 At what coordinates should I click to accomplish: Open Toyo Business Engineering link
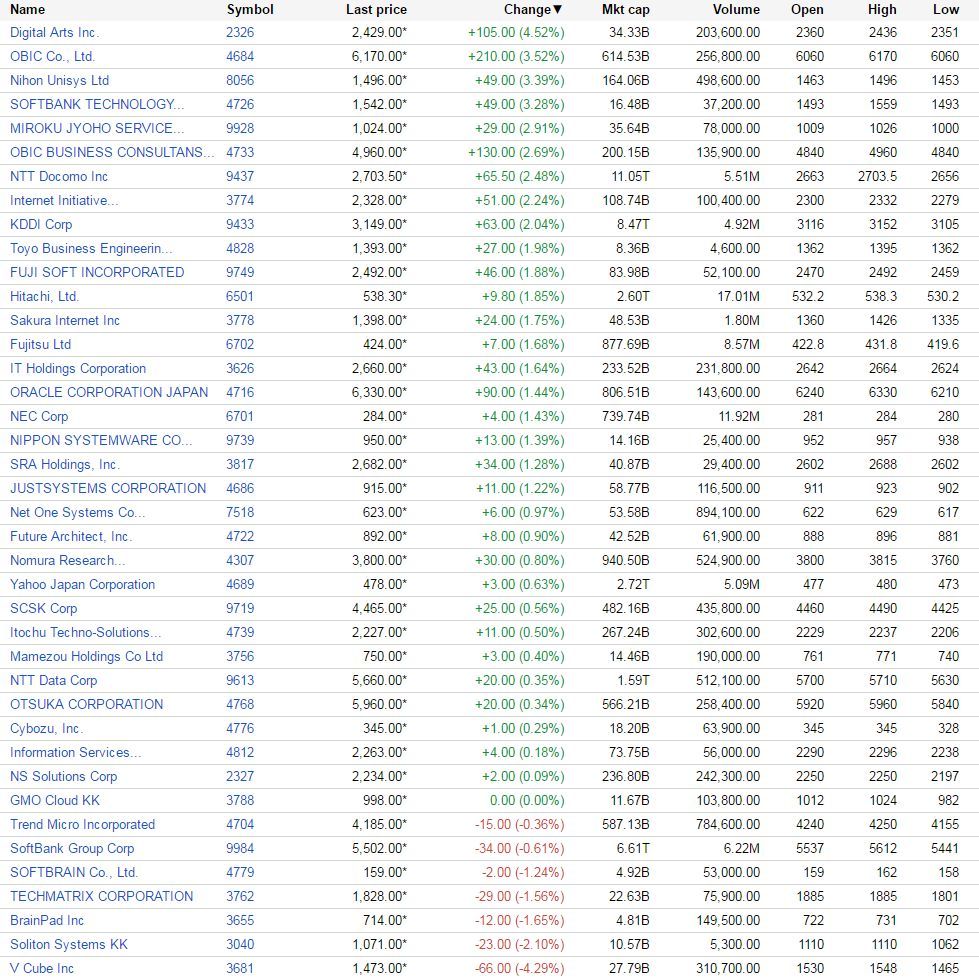pos(91,248)
